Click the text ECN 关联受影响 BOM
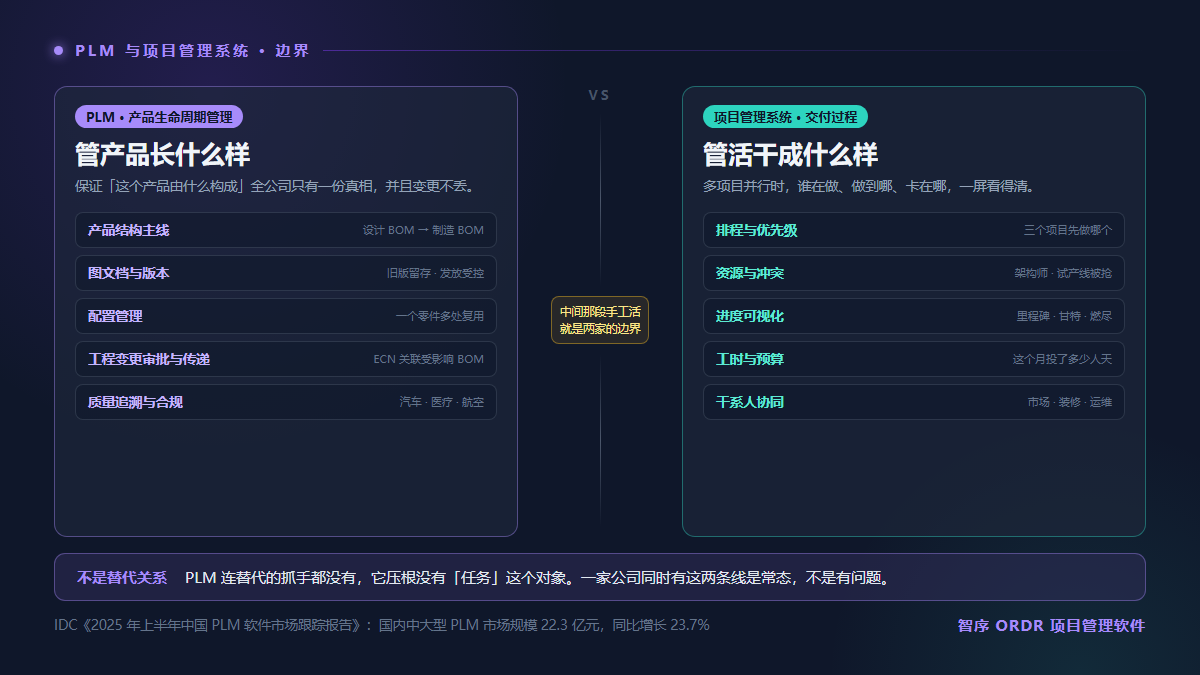Viewport: 1200px width, 675px height. pyautogui.click(x=428, y=359)
